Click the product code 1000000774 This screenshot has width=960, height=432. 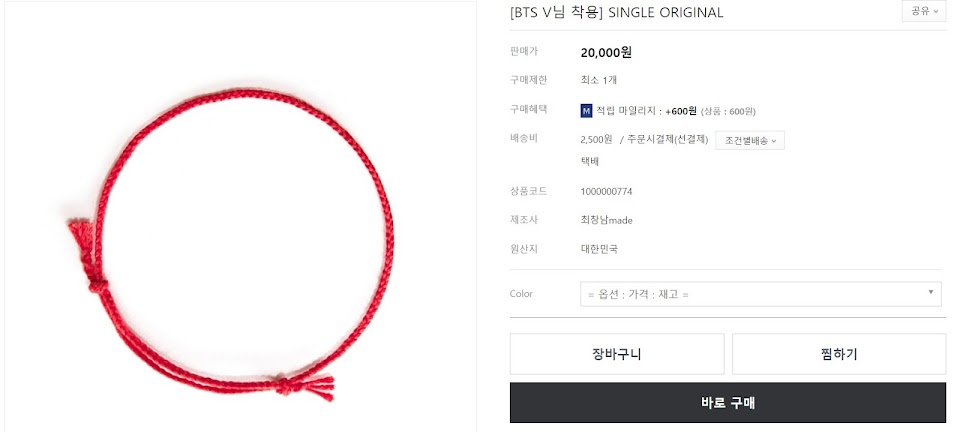[606, 192]
